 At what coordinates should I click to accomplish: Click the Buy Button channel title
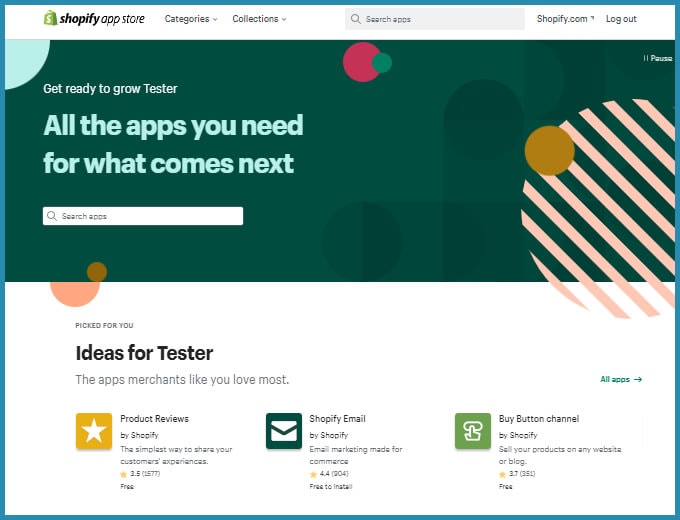coord(539,419)
